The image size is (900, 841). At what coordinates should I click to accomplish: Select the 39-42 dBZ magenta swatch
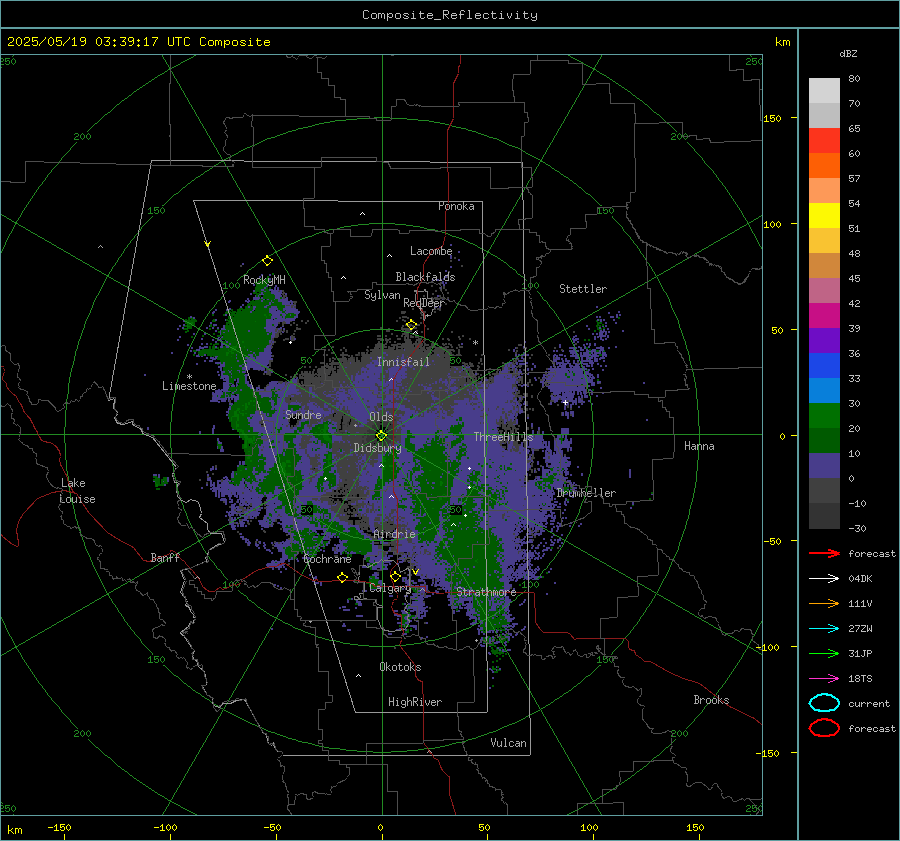click(824, 316)
